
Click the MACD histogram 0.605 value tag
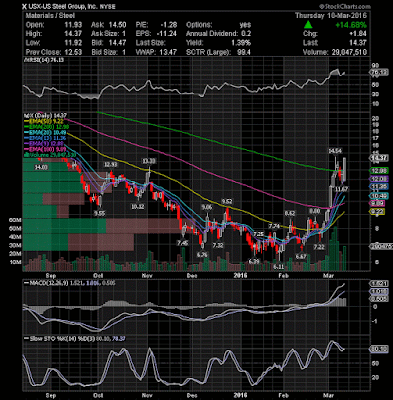[379, 299]
